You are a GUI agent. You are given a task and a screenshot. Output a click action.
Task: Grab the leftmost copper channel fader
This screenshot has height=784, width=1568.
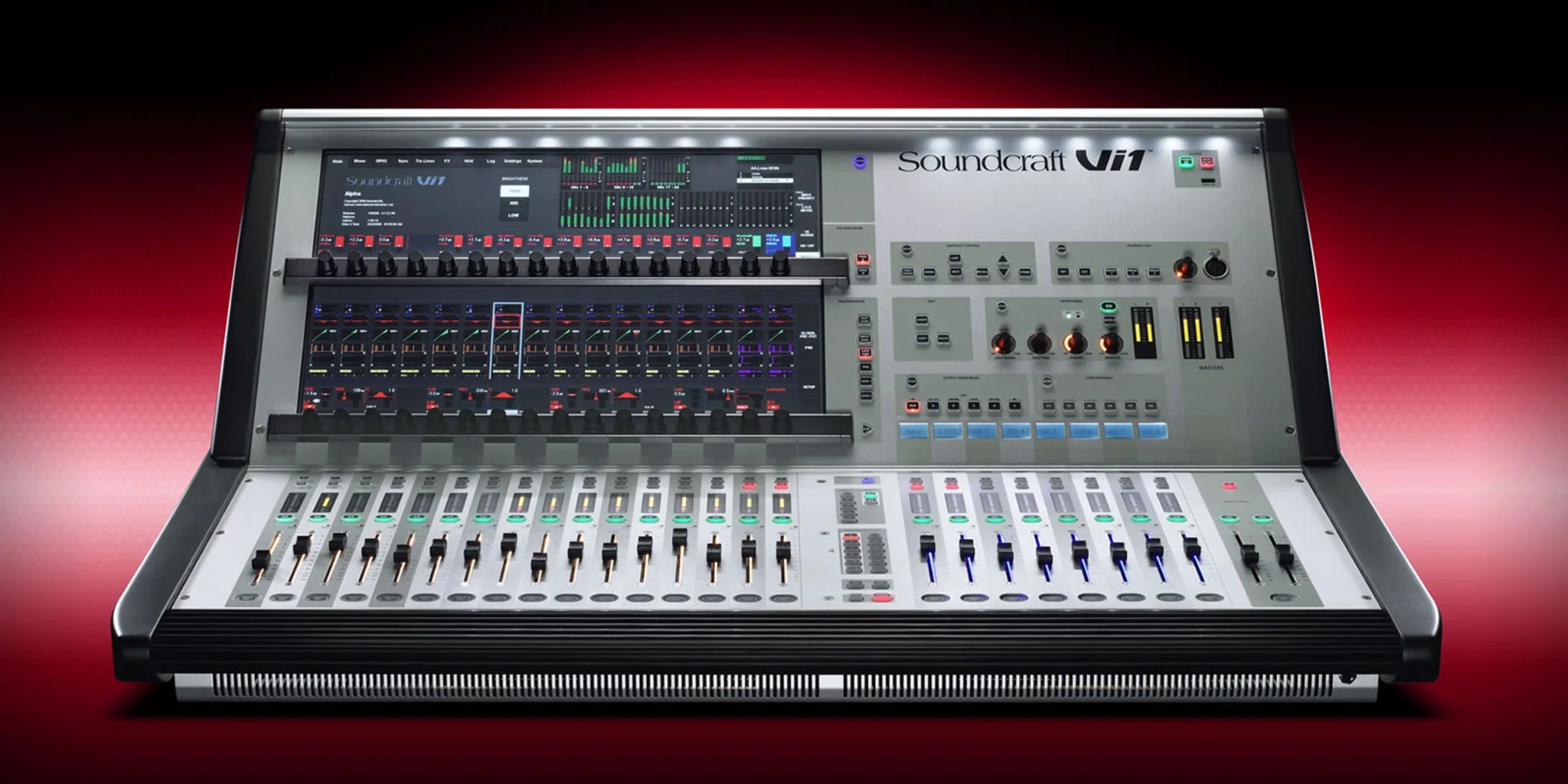[262, 559]
